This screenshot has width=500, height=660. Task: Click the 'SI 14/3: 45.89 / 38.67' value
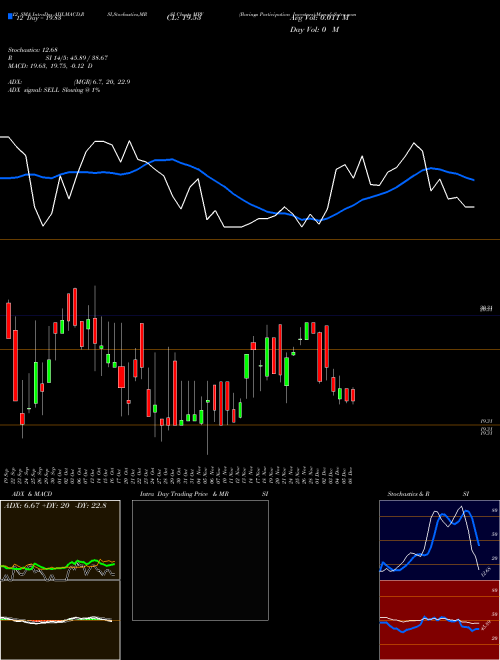77,58
